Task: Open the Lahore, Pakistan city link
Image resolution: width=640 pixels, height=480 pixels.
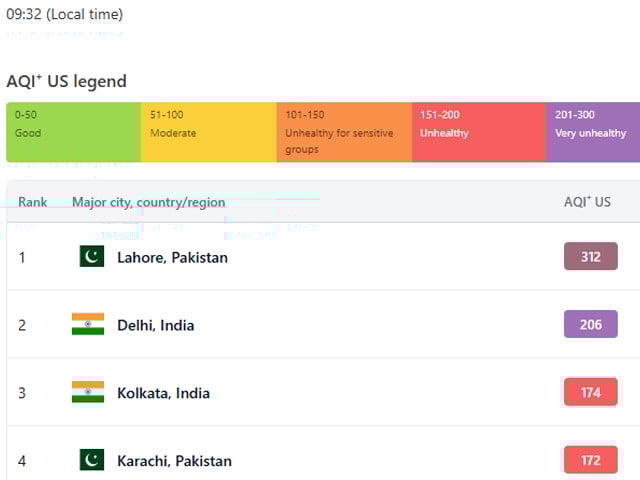Action: [x=172, y=257]
